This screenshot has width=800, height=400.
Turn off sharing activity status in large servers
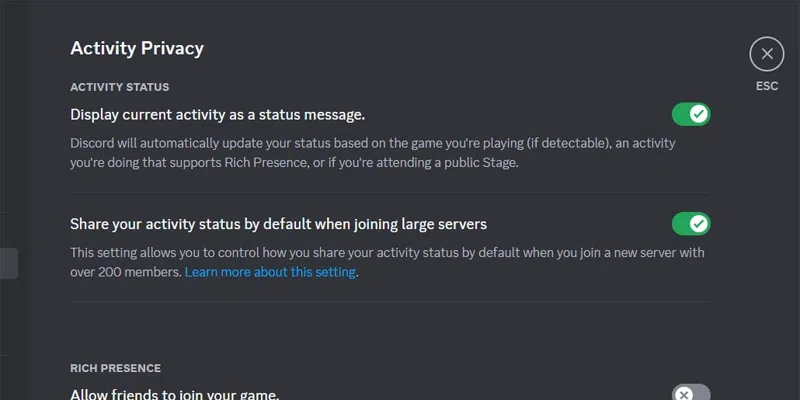pyautogui.click(x=690, y=223)
